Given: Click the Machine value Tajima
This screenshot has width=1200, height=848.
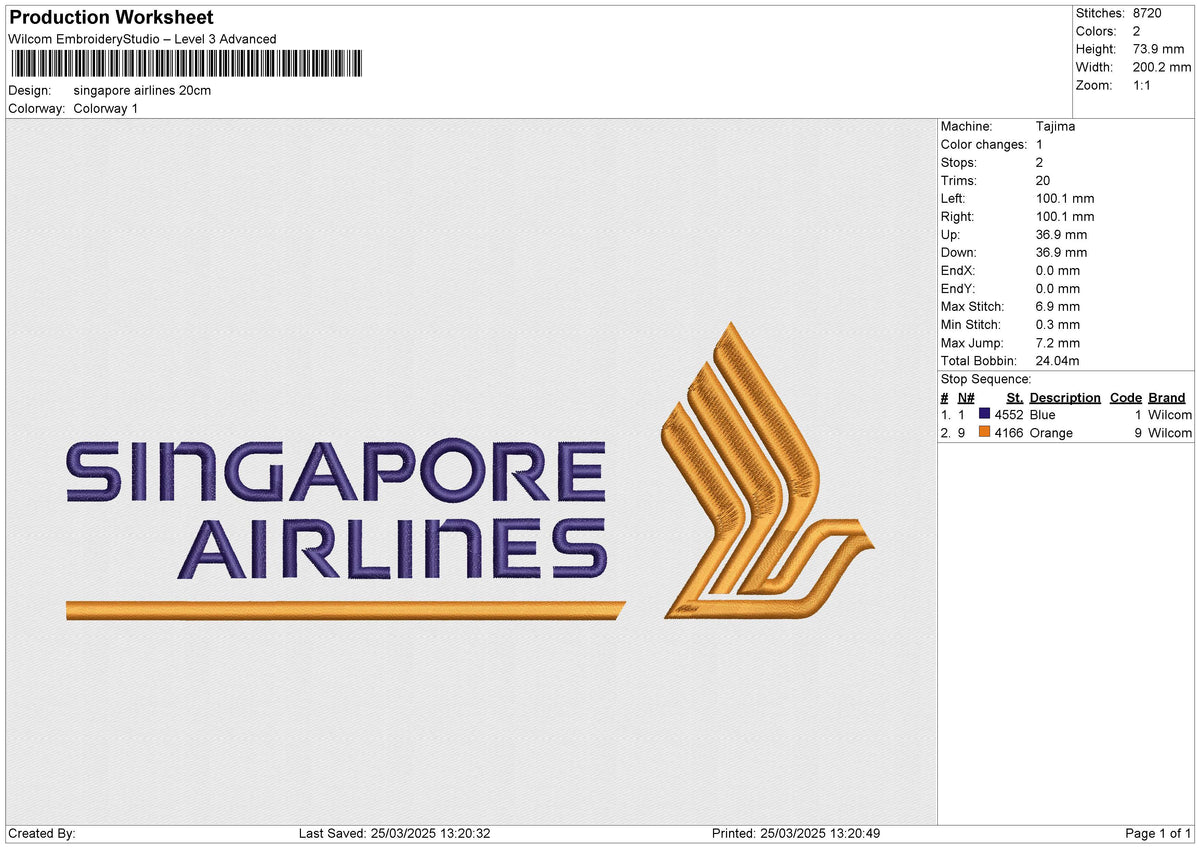Looking at the screenshot, I should click(x=1056, y=127).
